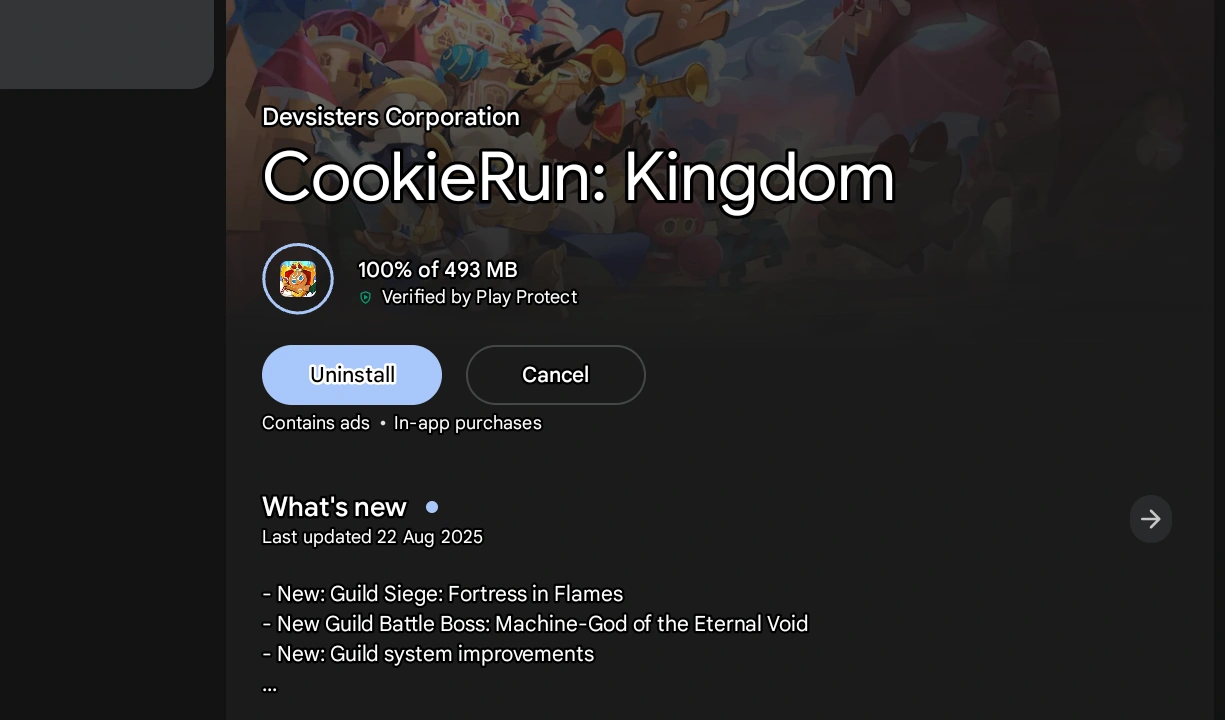Image resolution: width=1225 pixels, height=720 pixels.
Task: Click the What's new section heading
Action: (334, 507)
